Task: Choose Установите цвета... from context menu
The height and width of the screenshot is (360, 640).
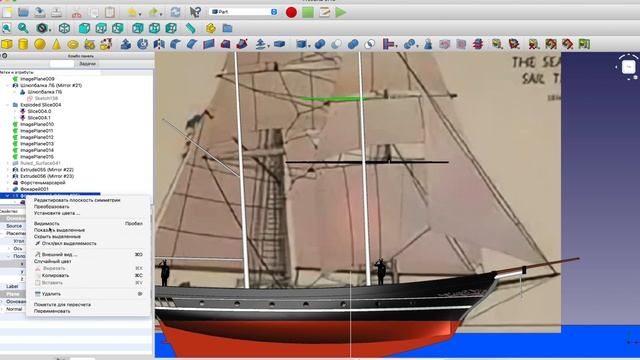Action: (57, 213)
